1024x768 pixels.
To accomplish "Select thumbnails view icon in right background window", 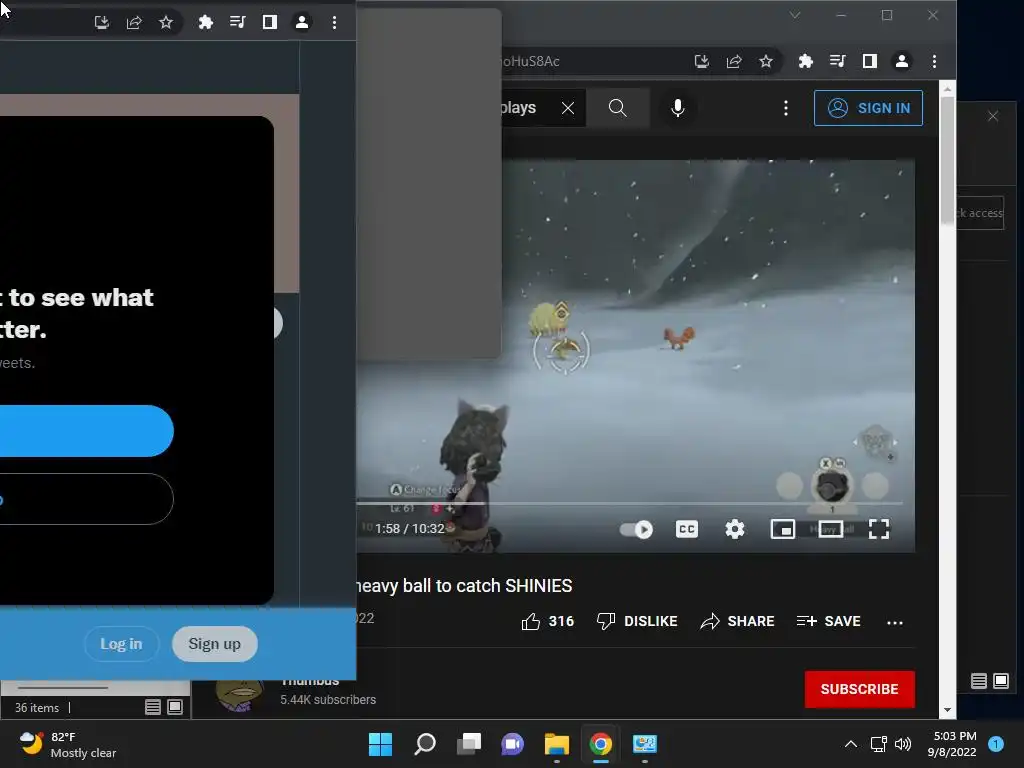I will [x=1000, y=681].
